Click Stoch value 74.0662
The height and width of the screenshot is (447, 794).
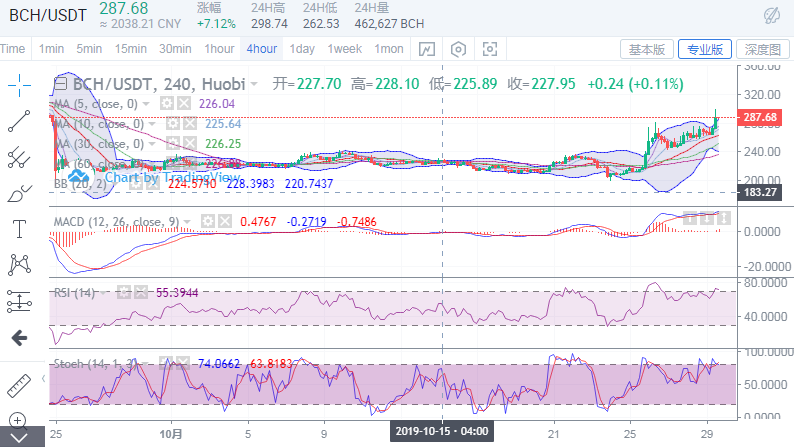(219, 363)
